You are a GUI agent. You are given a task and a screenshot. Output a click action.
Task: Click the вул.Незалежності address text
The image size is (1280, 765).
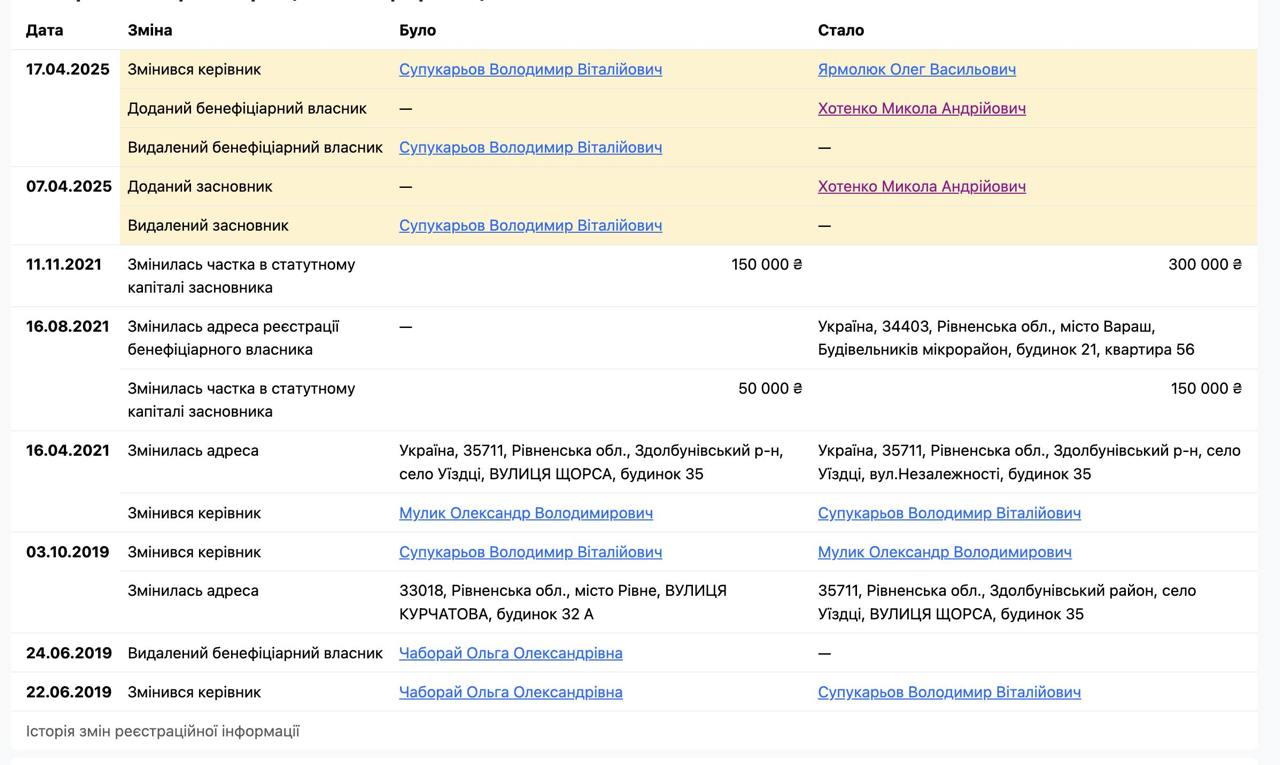(x=1029, y=462)
